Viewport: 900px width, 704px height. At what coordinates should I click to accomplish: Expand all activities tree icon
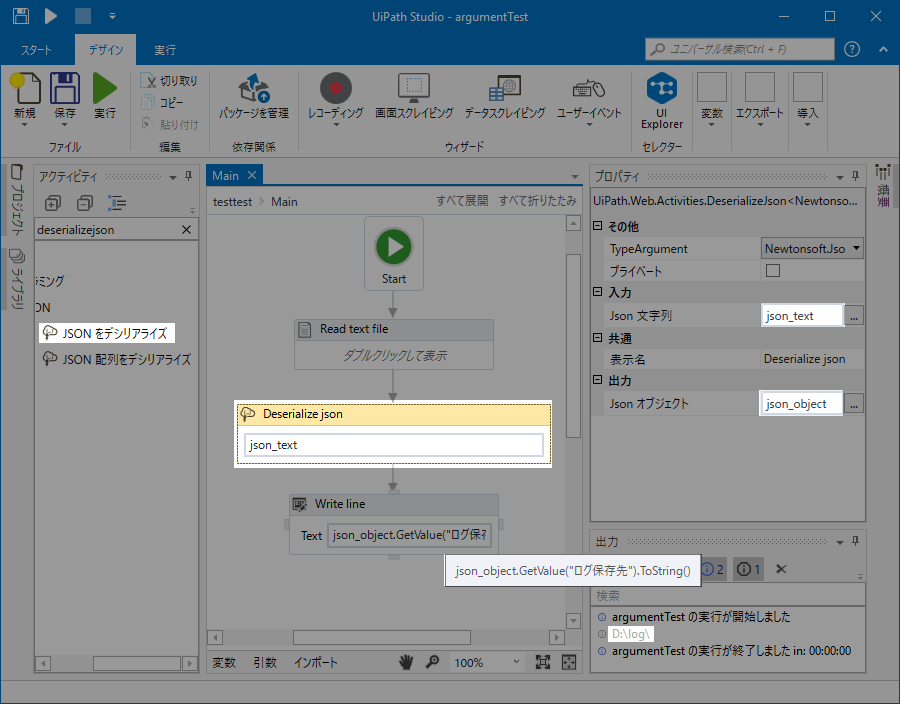click(53, 203)
